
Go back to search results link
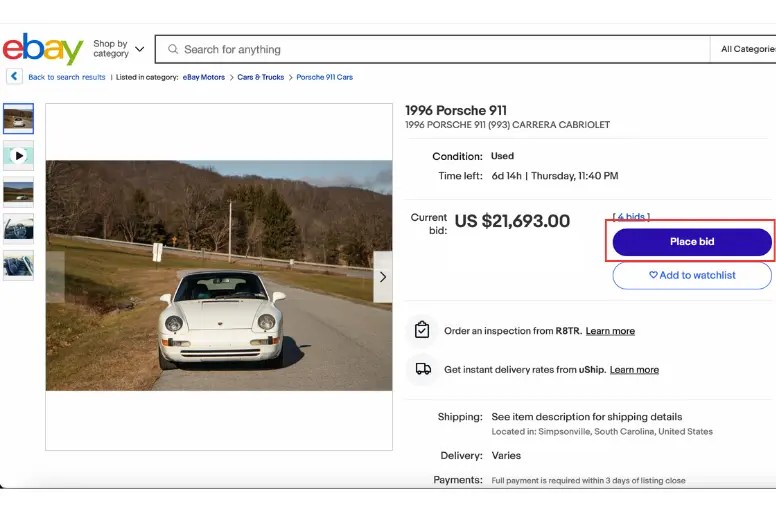[x=67, y=77]
